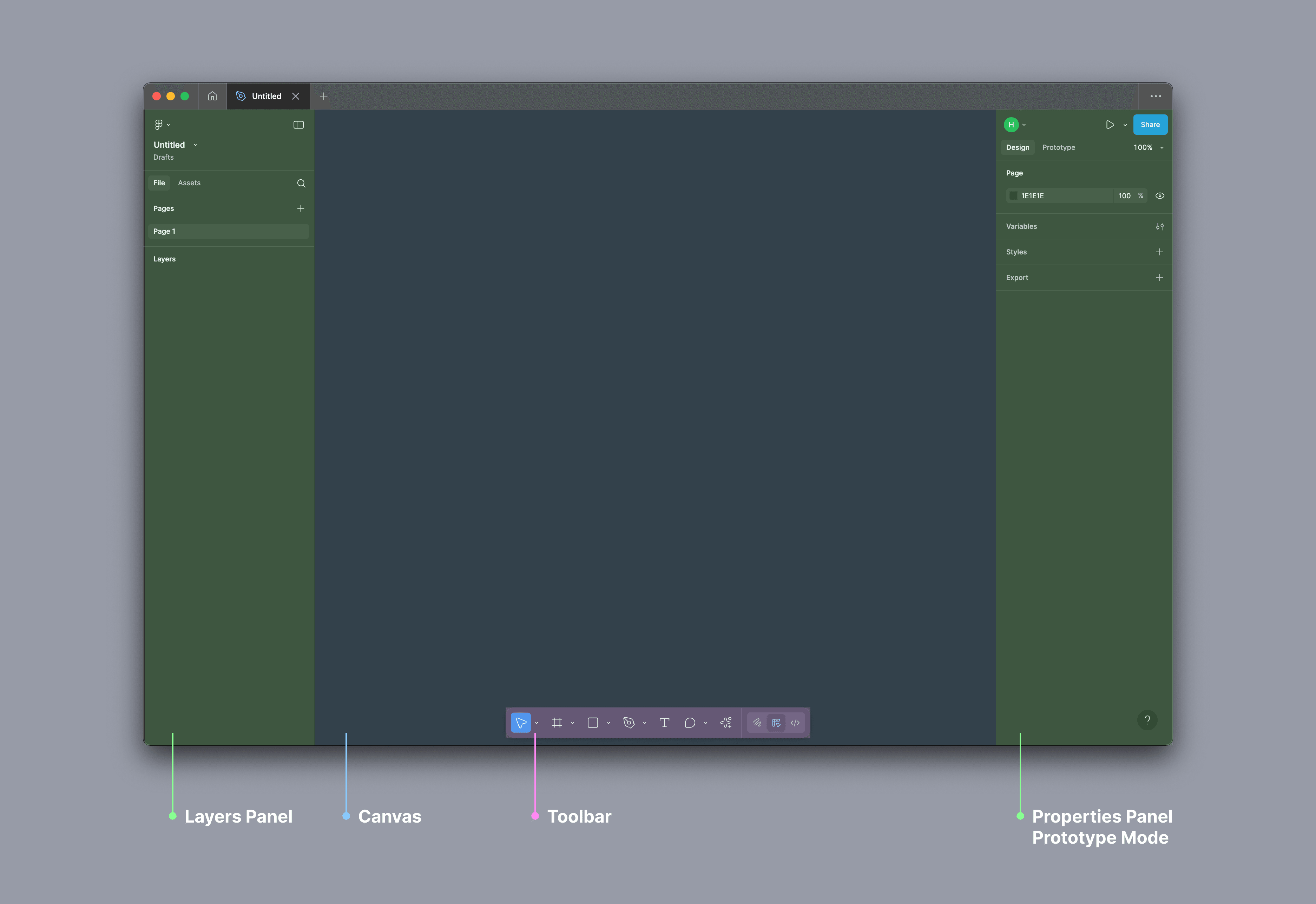
Task: Select the Text tool
Action: (664, 723)
